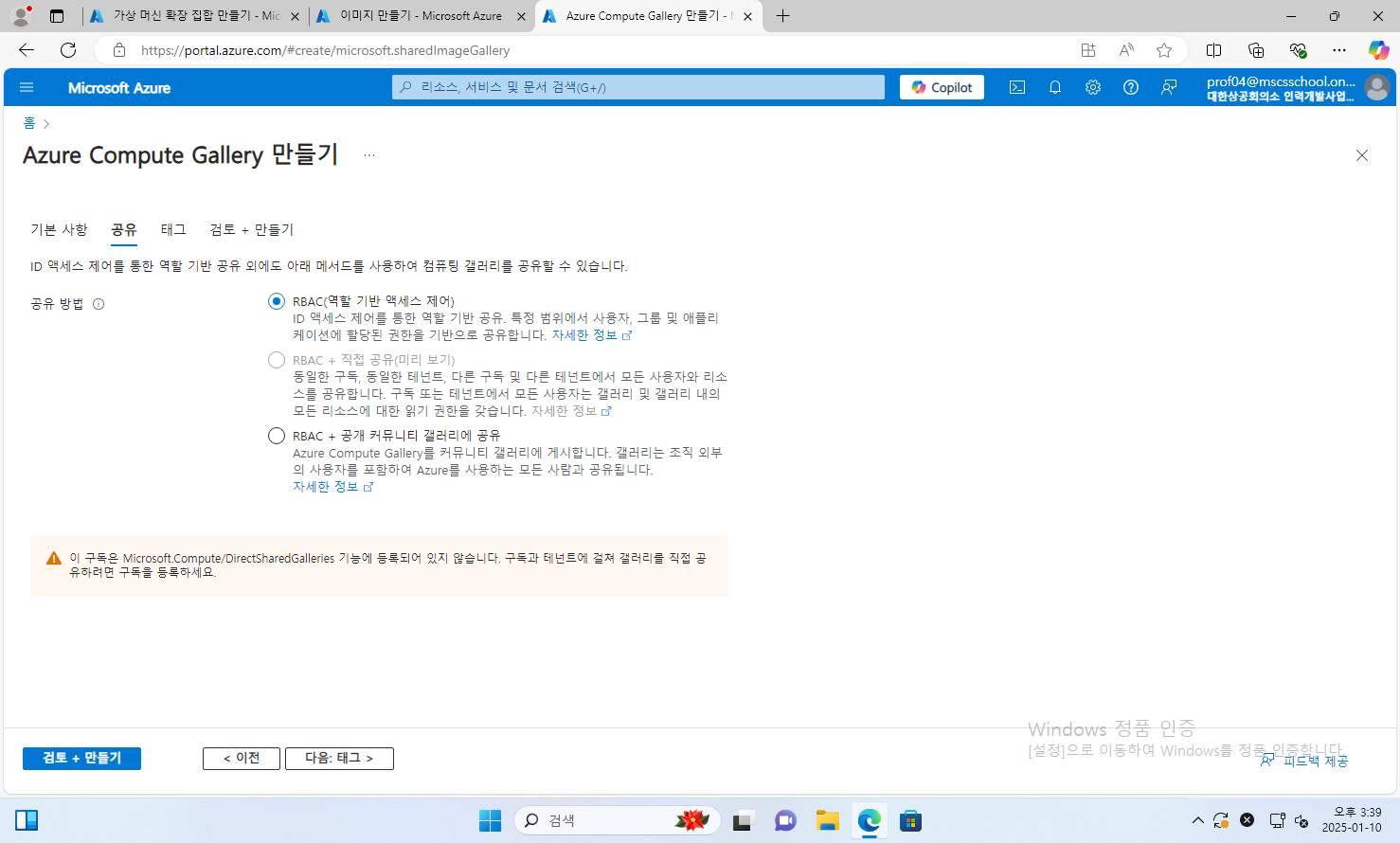Click the account avatar picture

(1377, 87)
